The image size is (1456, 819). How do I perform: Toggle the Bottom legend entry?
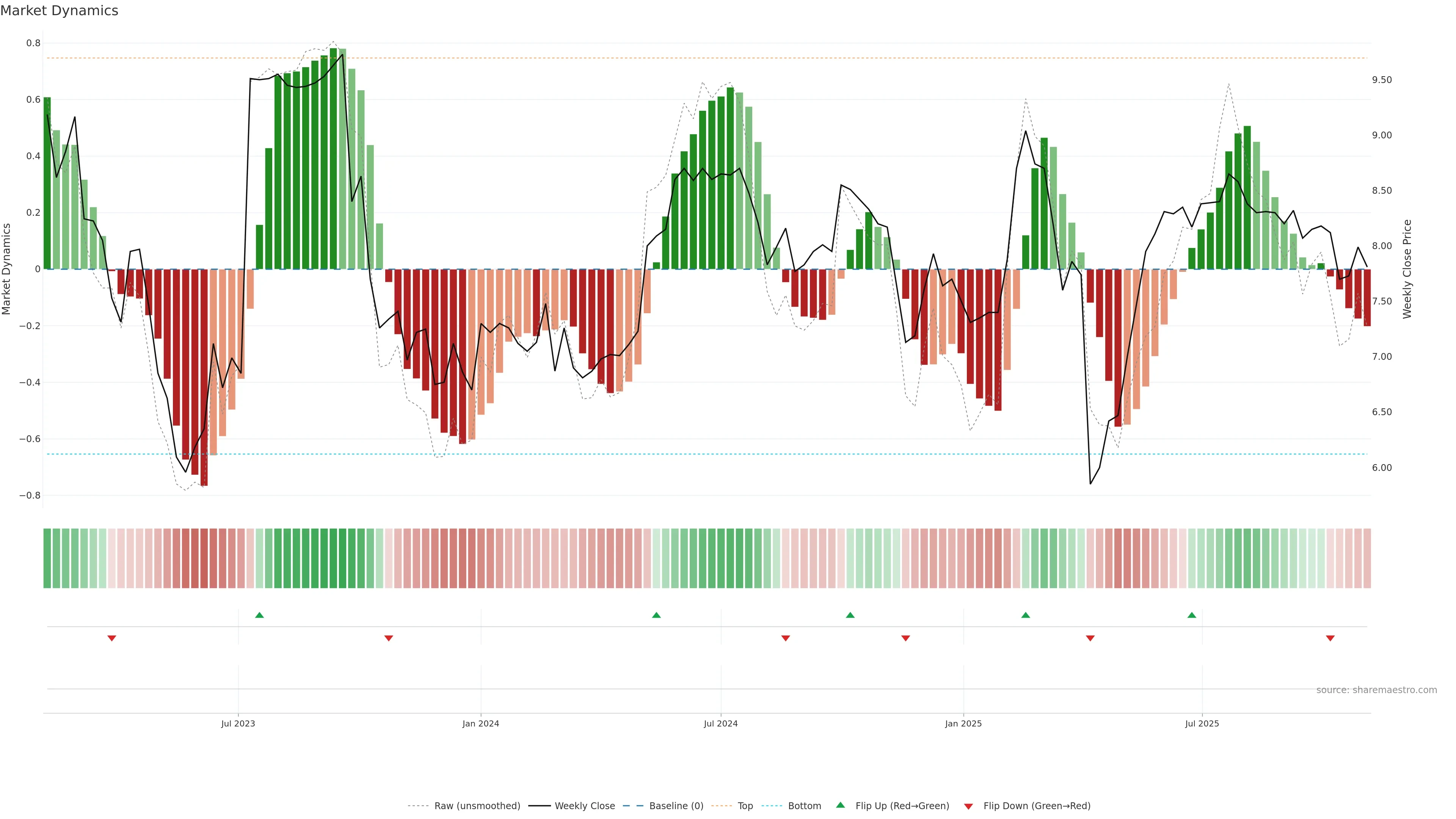coord(804,806)
